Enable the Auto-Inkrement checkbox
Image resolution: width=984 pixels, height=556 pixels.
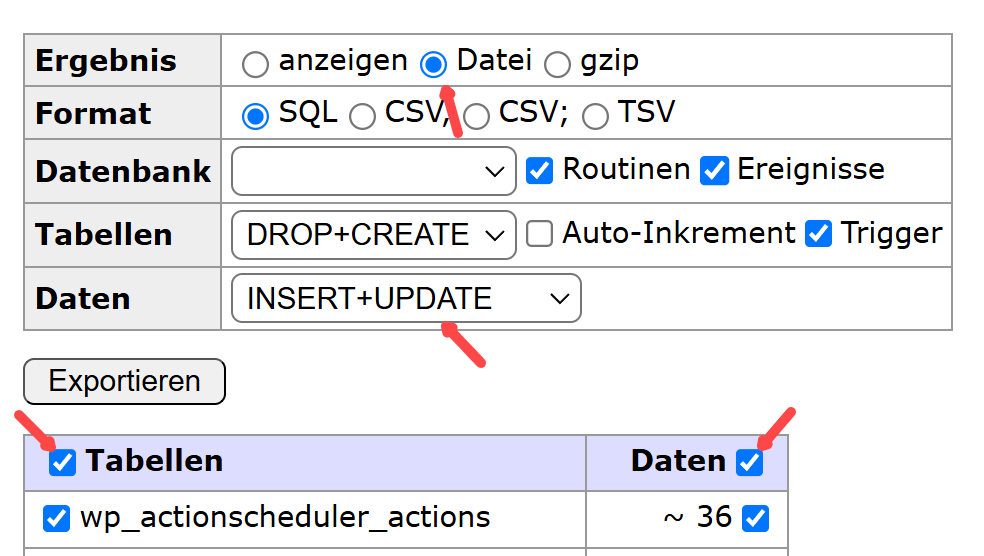[540, 234]
